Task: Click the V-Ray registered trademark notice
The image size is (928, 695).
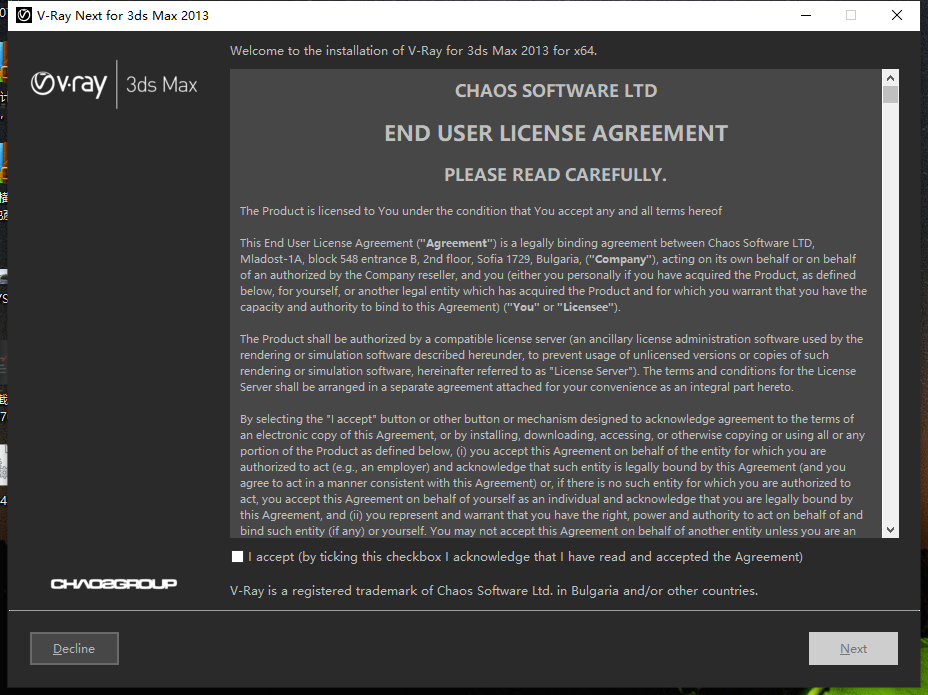Action: coord(494,591)
